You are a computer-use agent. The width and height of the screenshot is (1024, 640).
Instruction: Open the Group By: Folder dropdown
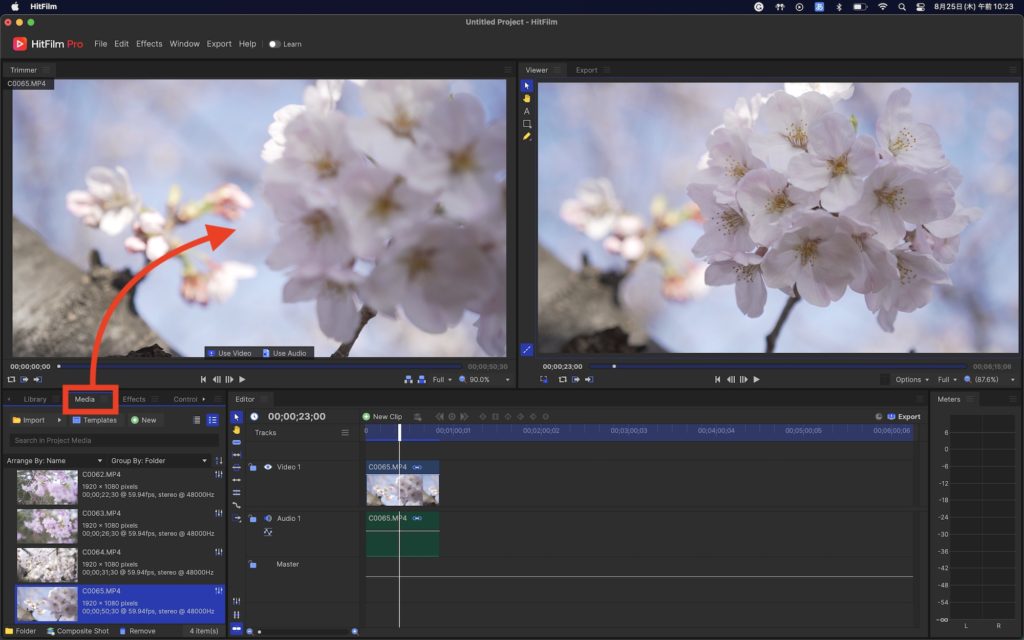pyautogui.click(x=160, y=461)
